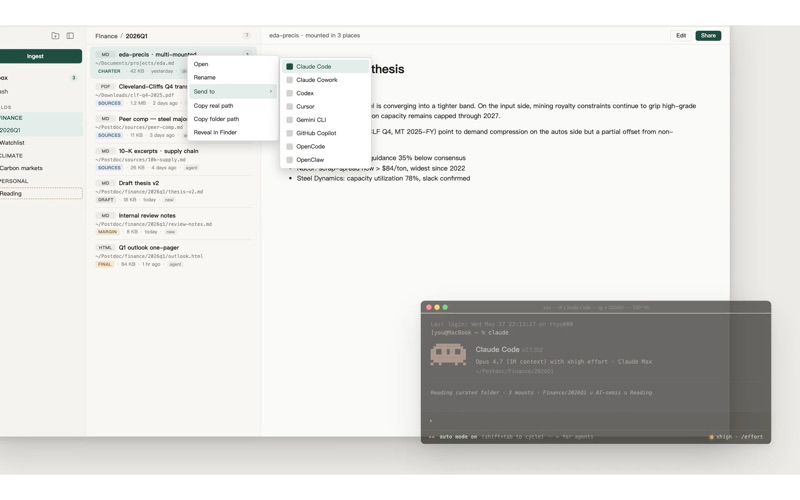800x500 pixels.
Task: Click the path ~/Postdoc/finance/2026q1/thesis-v2.md
Action: [x=149, y=192]
